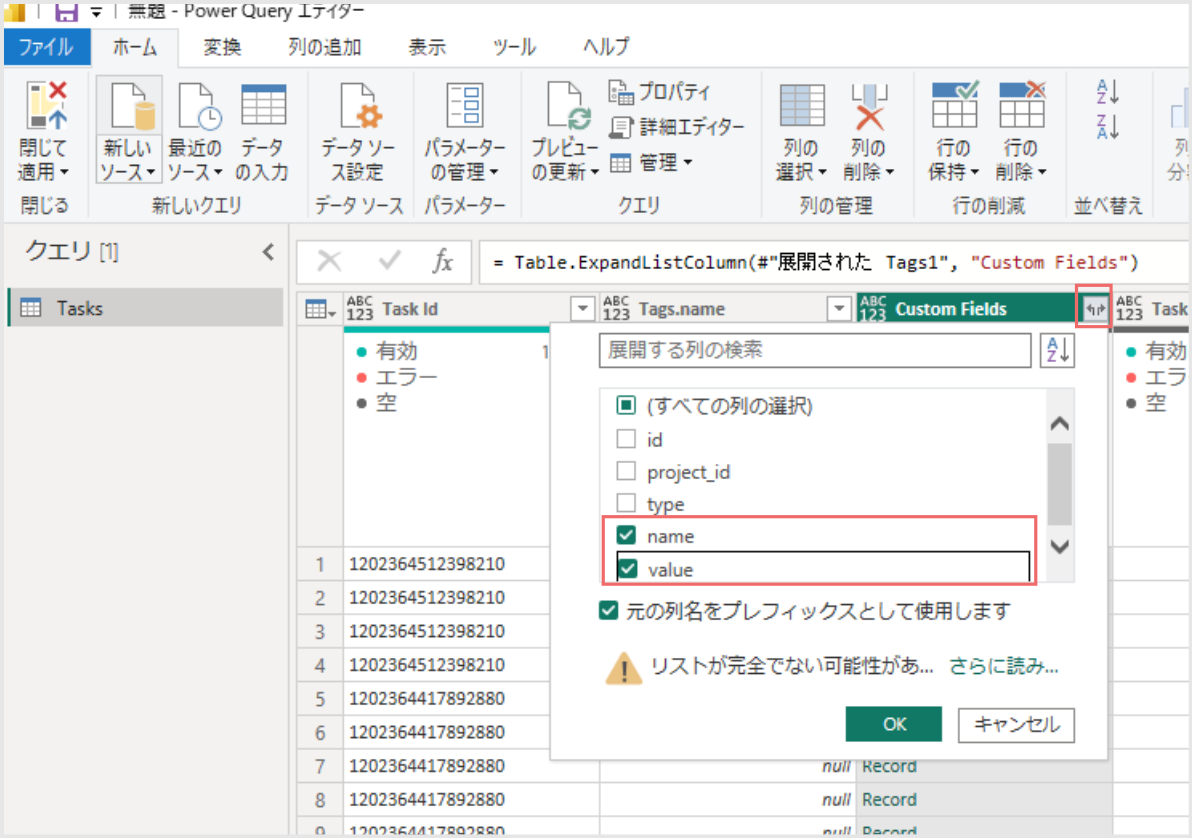
Task: Switch to the Add Column (列の追加) tab
Action: pyautogui.click(x=325, y=47)
